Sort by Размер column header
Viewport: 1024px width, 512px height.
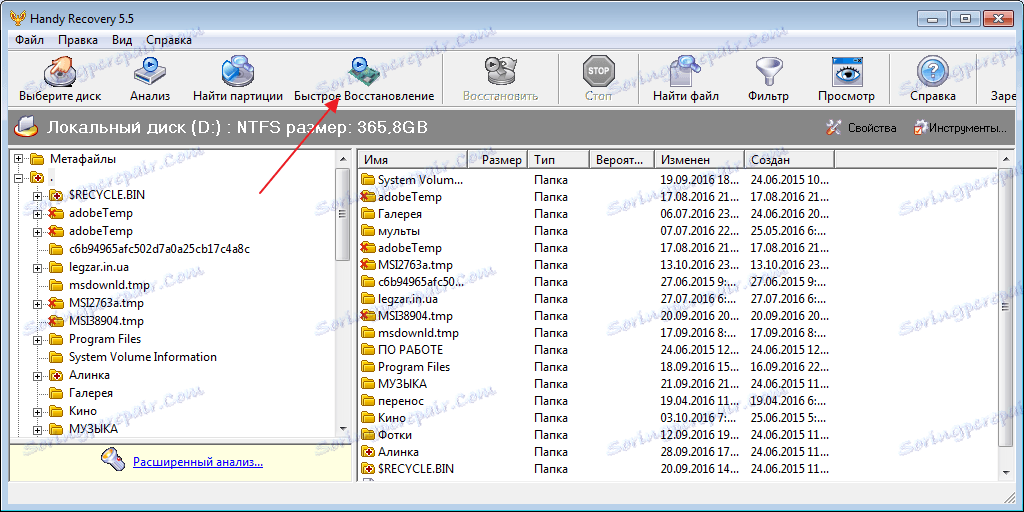[497, 159]
